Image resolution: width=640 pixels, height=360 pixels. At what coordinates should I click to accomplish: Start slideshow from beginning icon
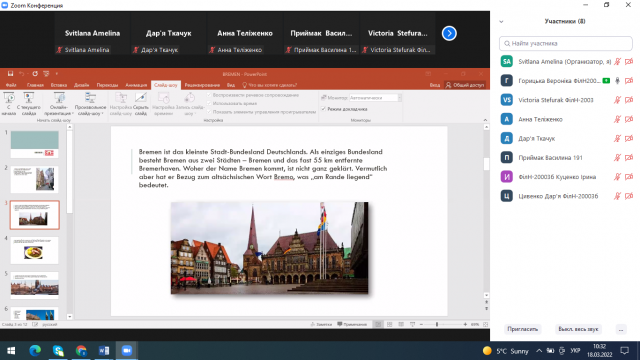coord(9,104)
